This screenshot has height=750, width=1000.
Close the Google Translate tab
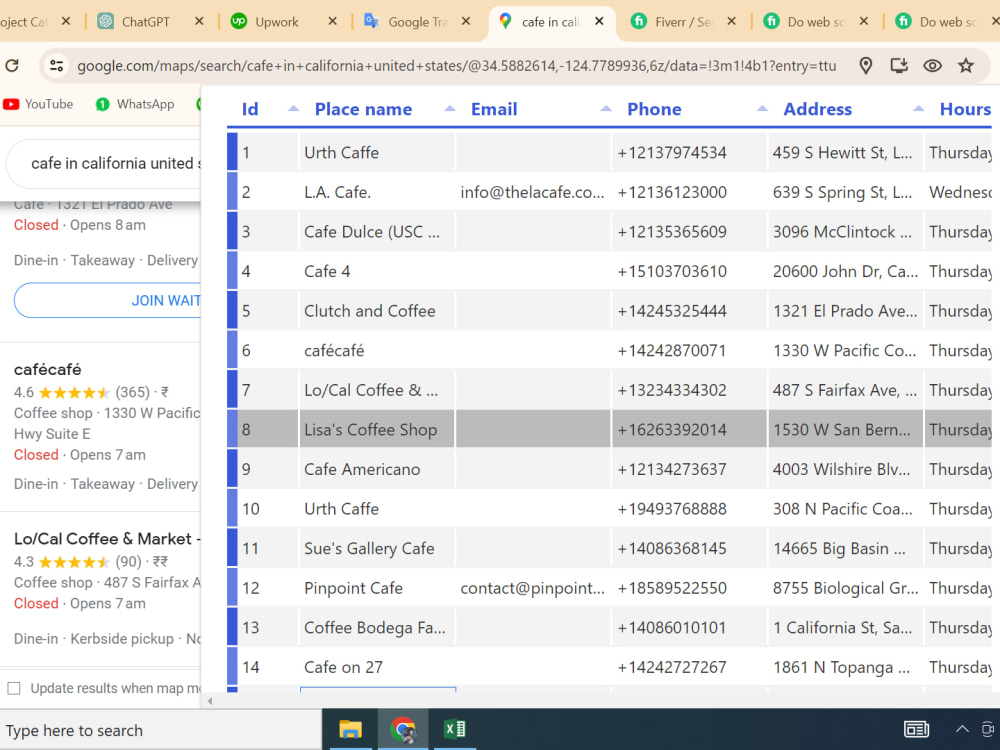coord(466,21)
